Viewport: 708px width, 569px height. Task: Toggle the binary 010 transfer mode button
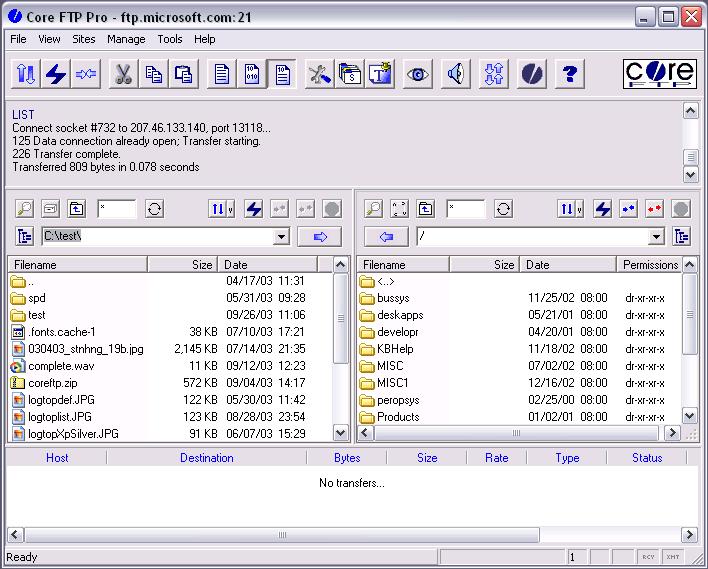coord(253,74)
